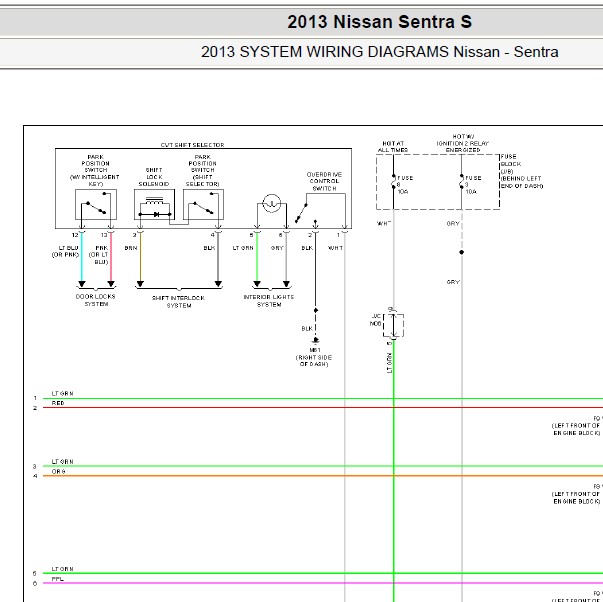Click the "LT GRN" wire label at pin 5

pos(243,248)
